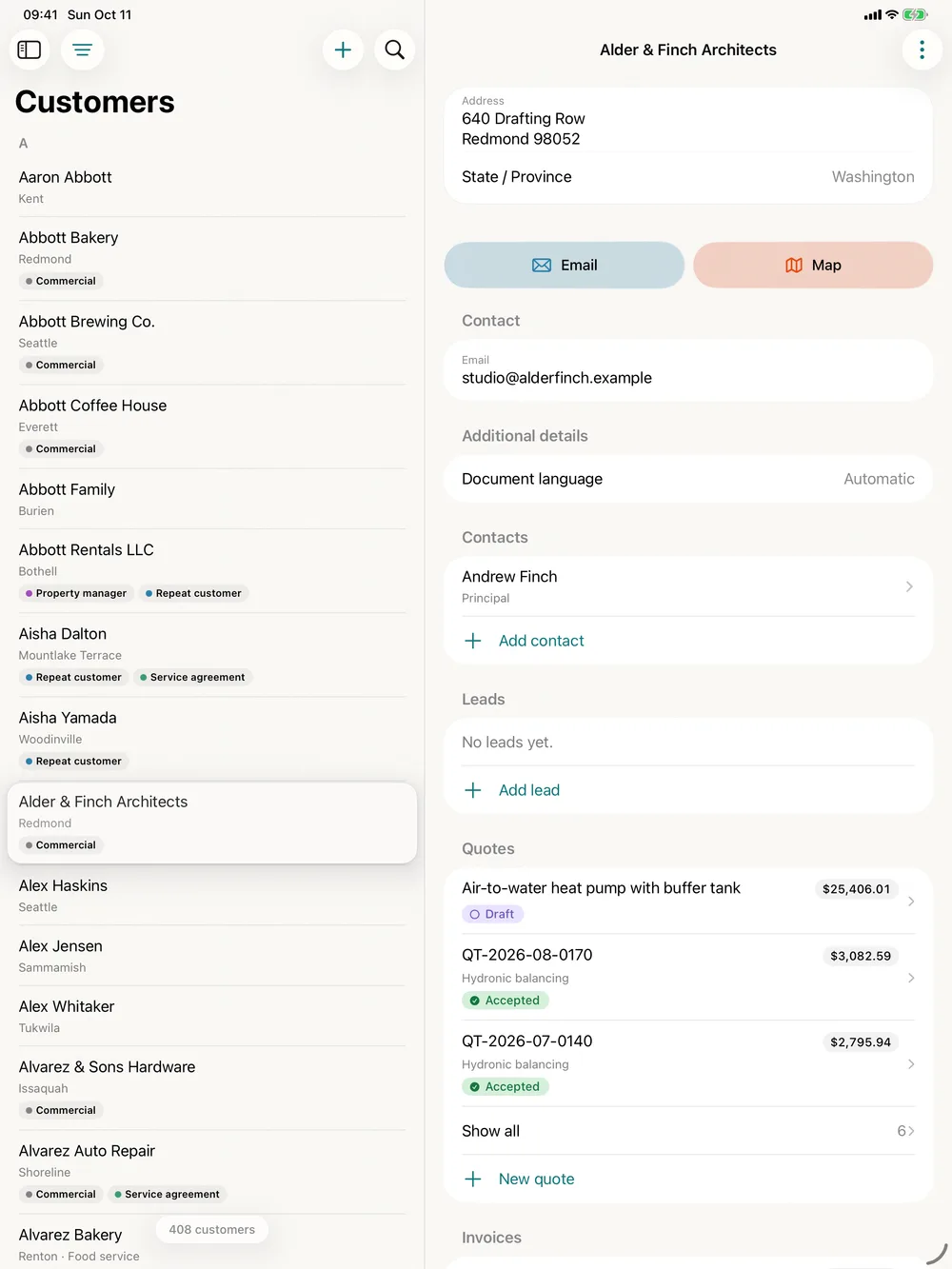Select Alex Haskins customer
Image resolution: width=952 pixels, height=1269 pixels.
pos(212,895)
